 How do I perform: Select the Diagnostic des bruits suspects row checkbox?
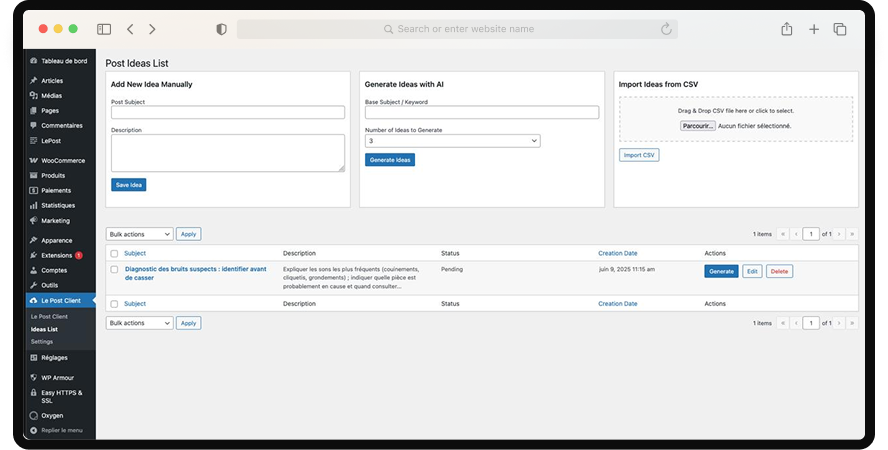point(114,270)
